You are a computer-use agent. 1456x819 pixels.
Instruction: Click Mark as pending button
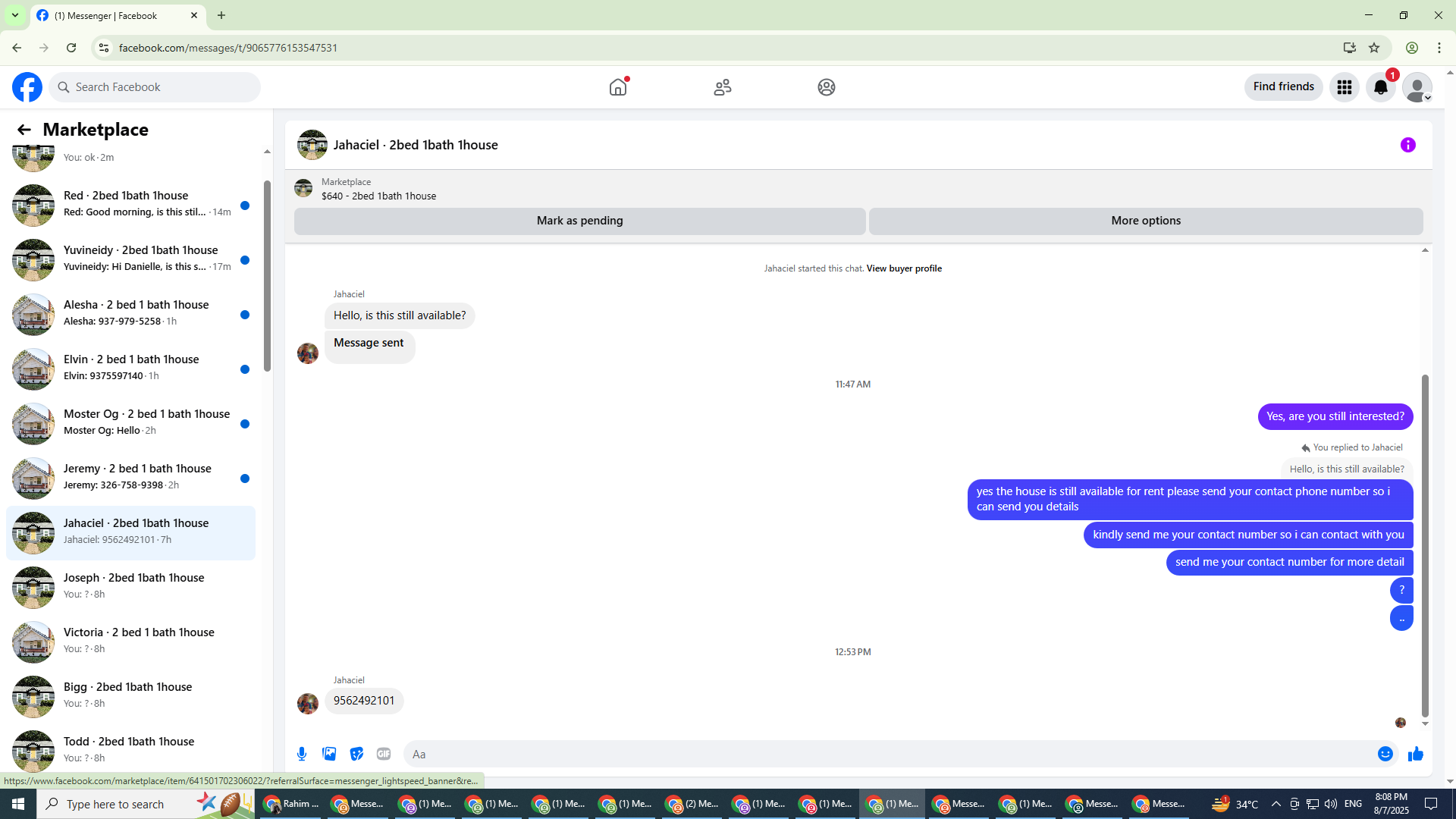tap(580, 221)
